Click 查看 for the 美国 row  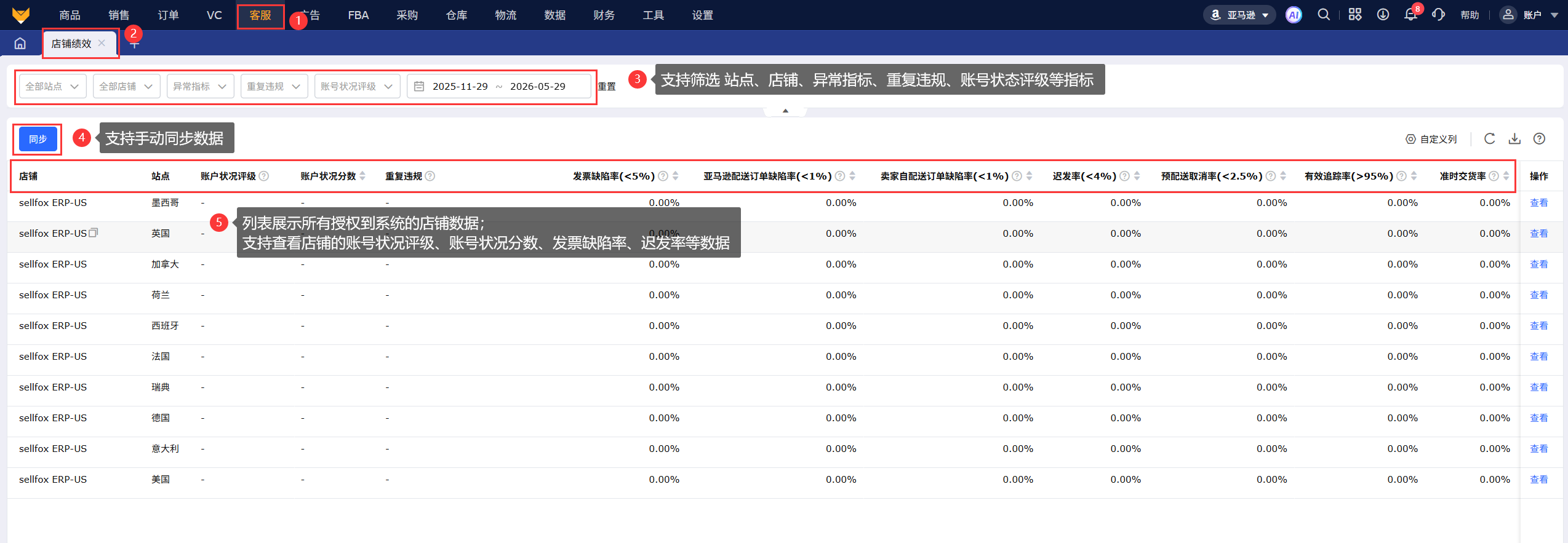(x=1538, y=479)
